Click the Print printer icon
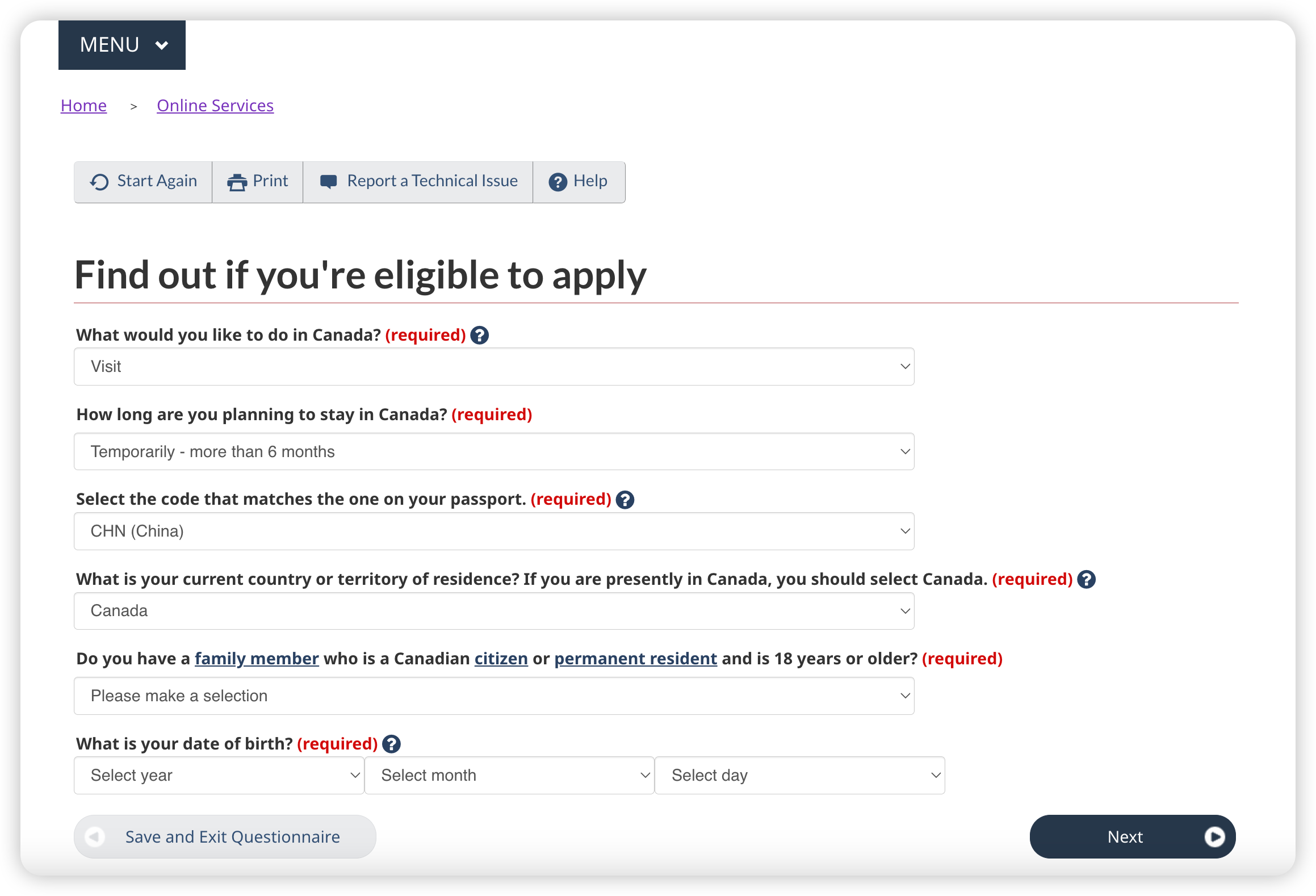Image resolution: width=1316 pixels, height=896 pixels. (x=237, y=182)
